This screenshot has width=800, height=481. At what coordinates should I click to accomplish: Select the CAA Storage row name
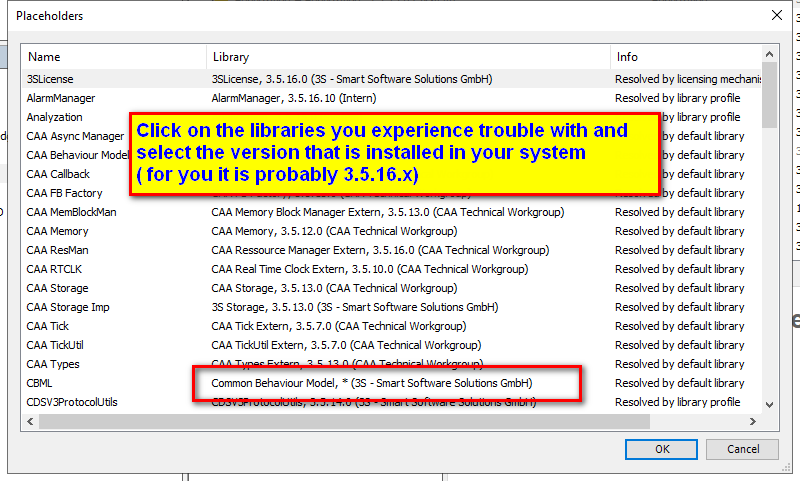57,288
